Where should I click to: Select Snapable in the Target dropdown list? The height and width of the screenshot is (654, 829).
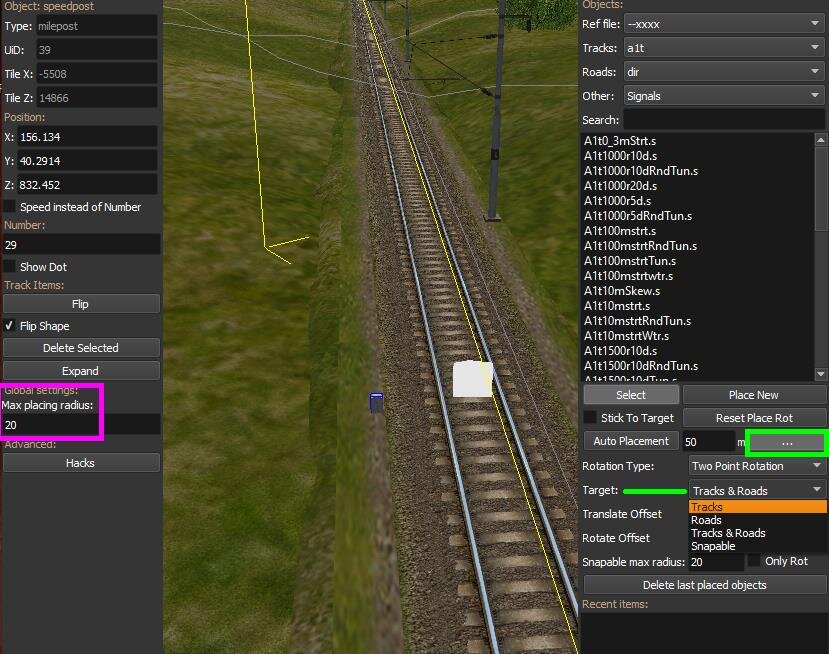713,546
